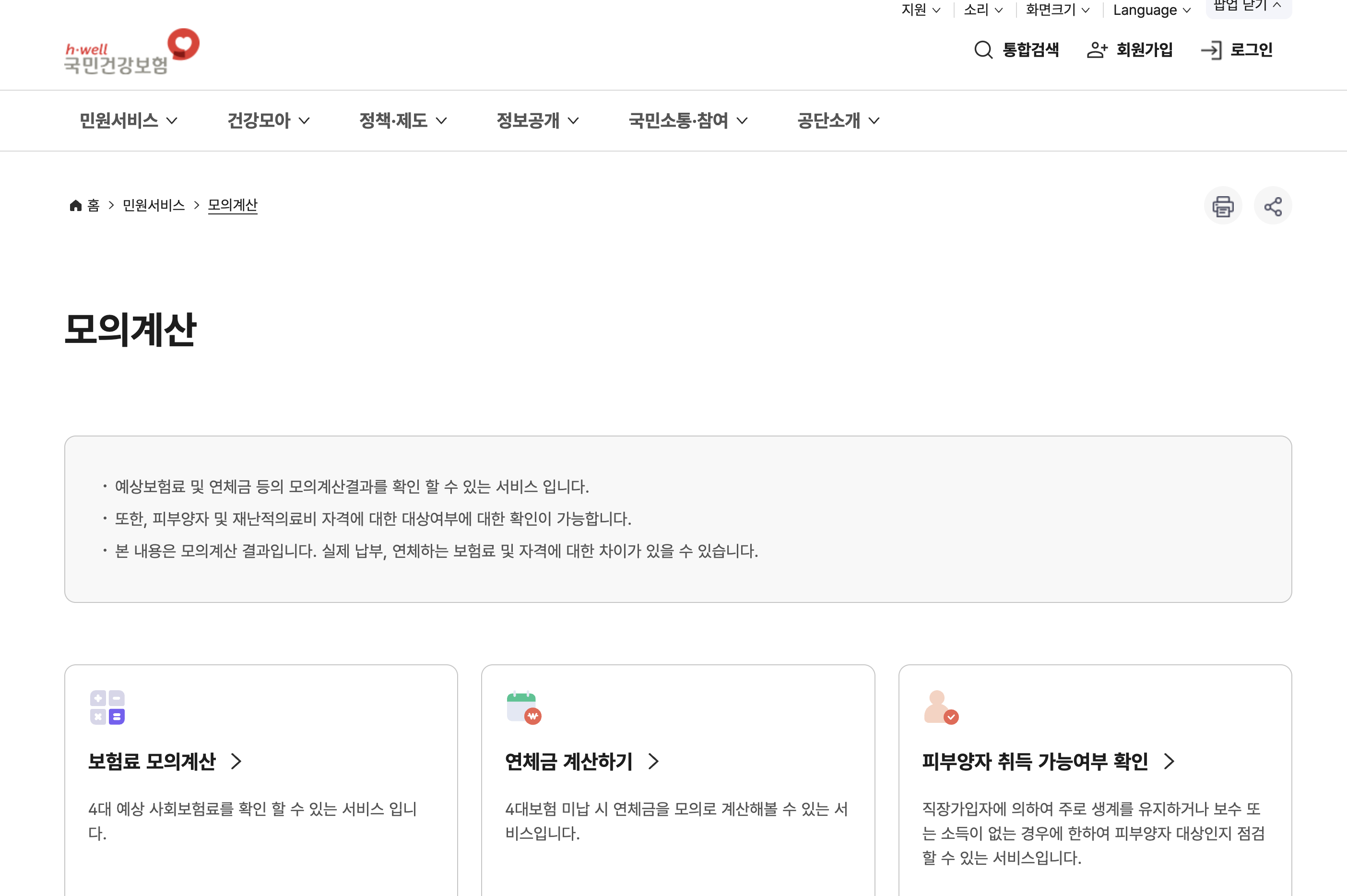
Task: Click the calculator icon for 보험료 모의계산
Action: coord(107,707)
